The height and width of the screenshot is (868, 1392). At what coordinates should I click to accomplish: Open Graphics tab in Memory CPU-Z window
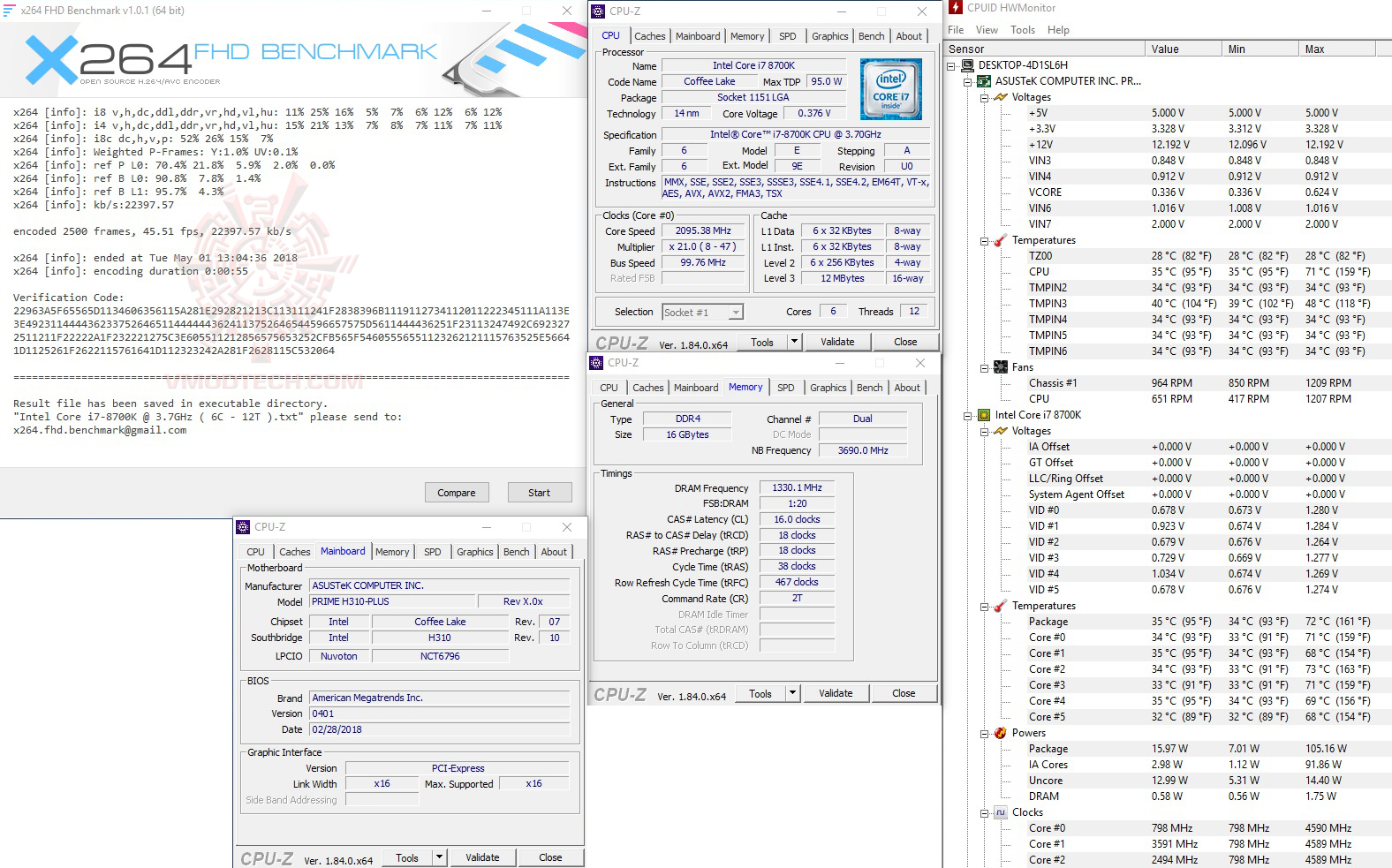828,388
